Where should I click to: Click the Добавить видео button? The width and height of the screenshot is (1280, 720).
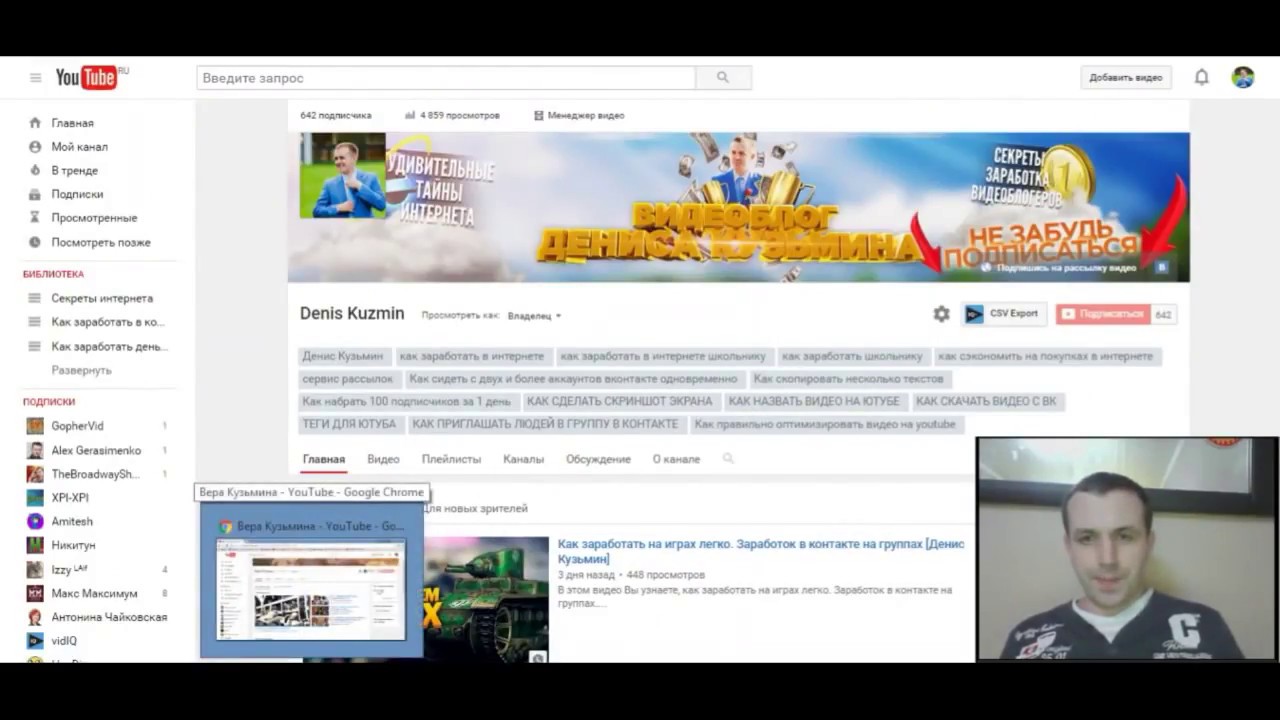click(x=1126, y=78)
